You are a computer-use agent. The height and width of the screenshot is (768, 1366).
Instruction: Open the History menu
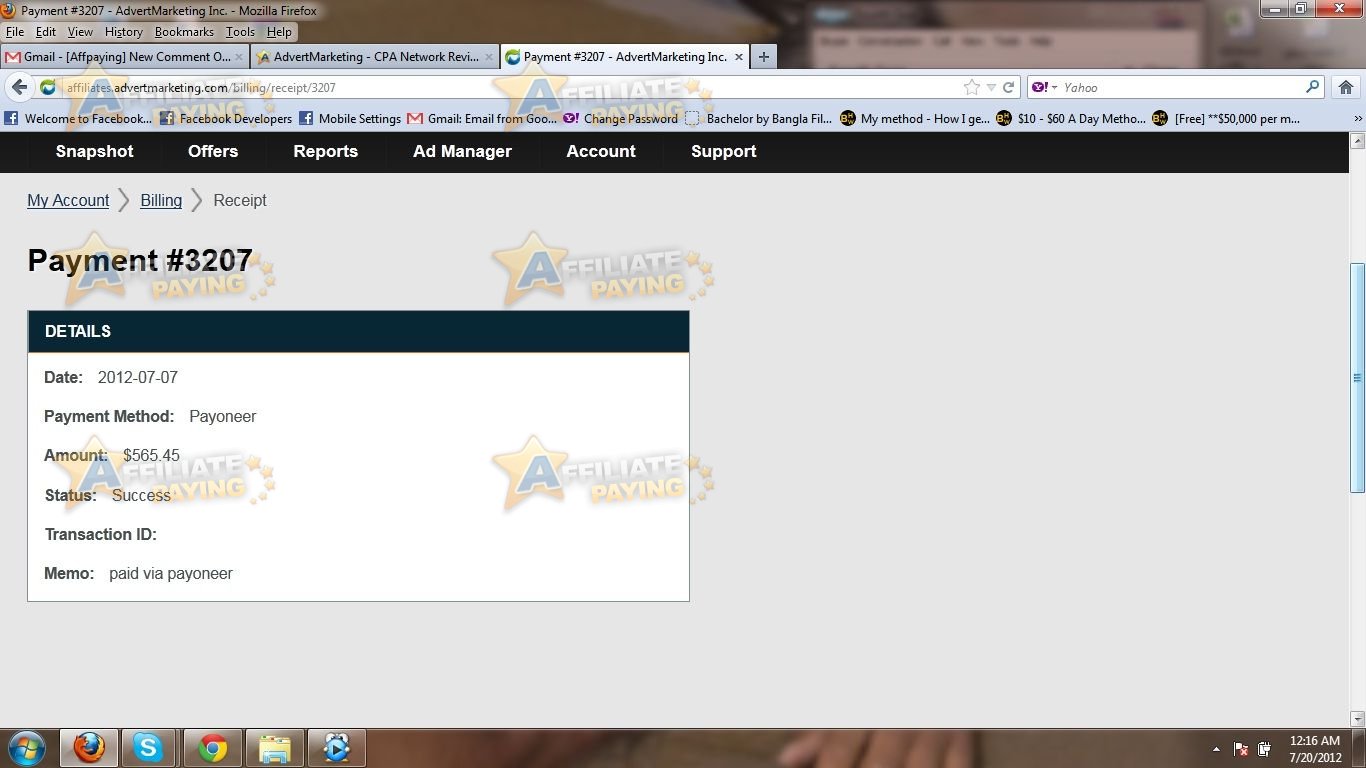(124, 32)
